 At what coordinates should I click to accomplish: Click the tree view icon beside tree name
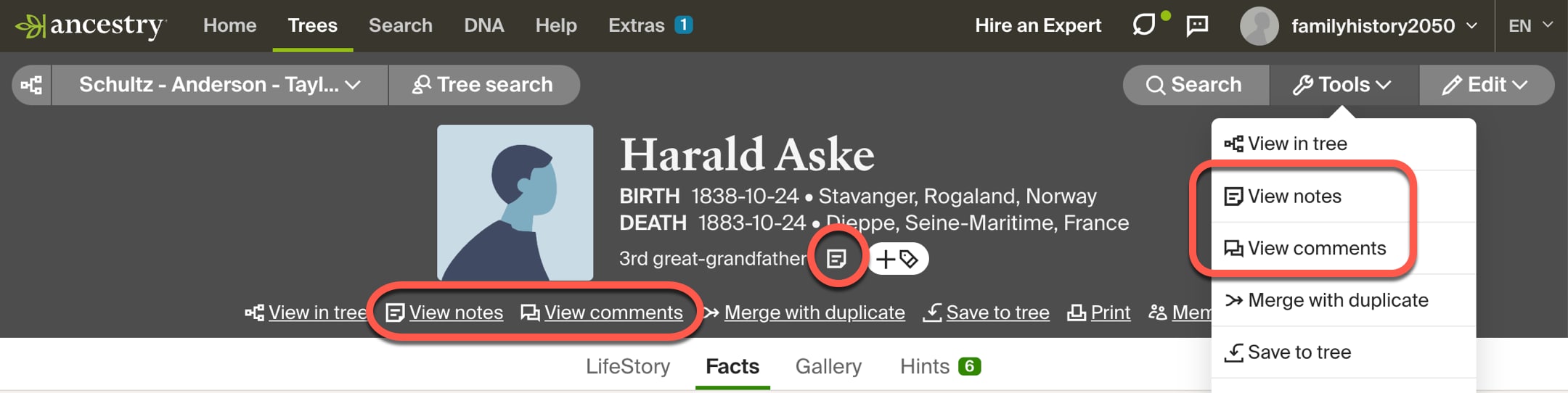(x=31, y=86)
